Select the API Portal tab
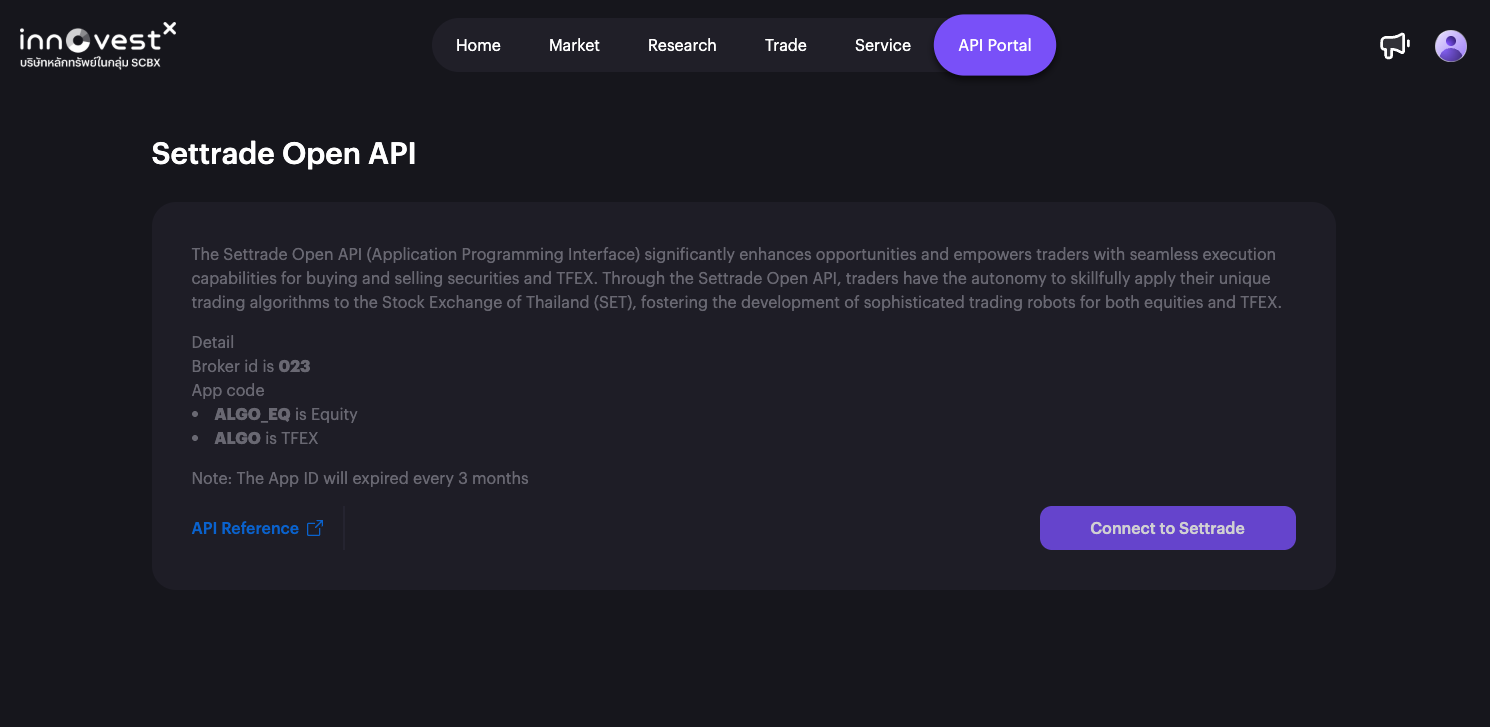1490x727 pixels. (x=995, y=45)
